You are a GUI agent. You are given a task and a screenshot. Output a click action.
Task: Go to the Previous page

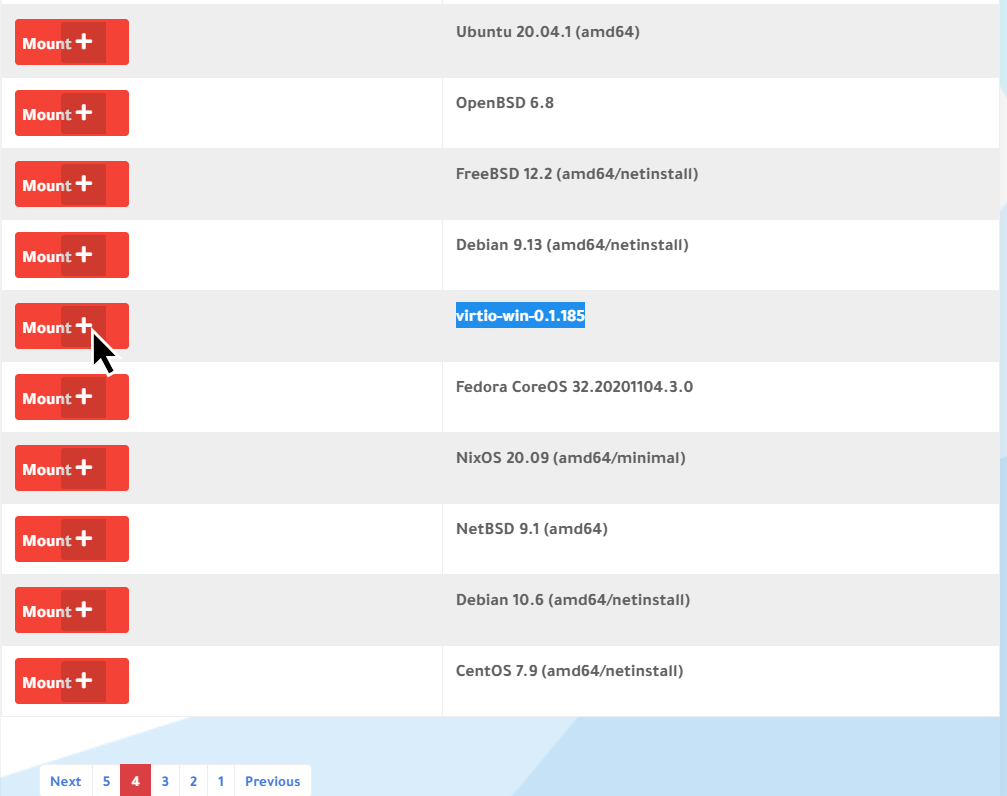[272, 781]
